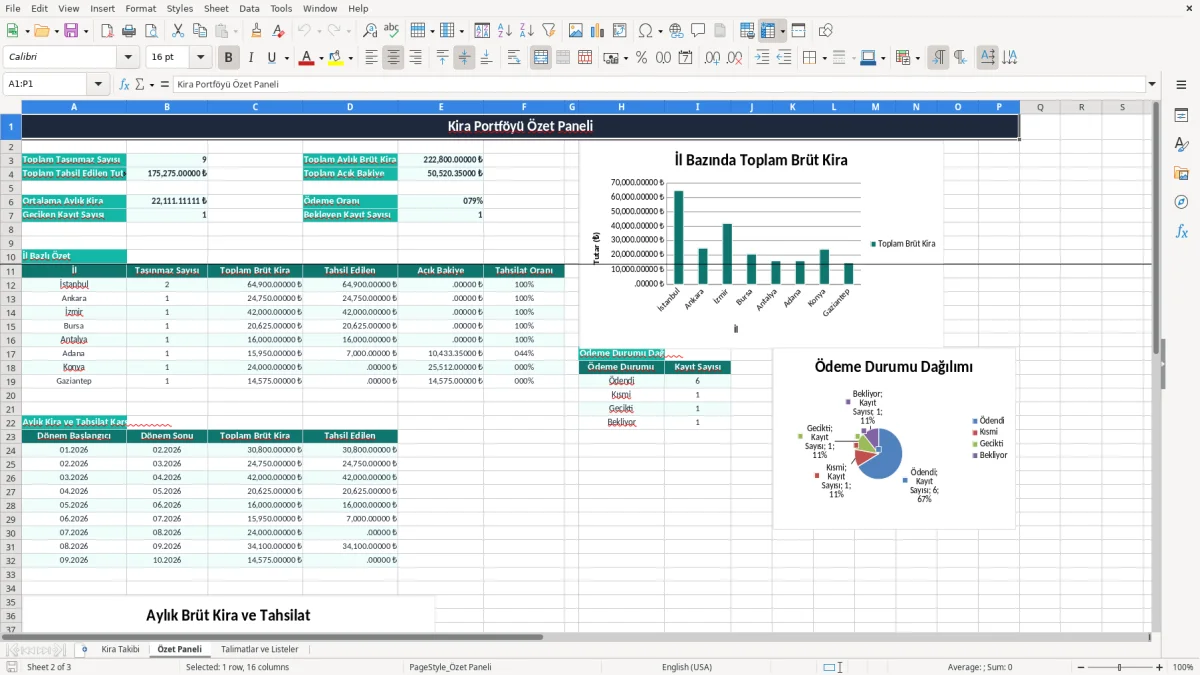Image resolution: width=1200 pixels, height=675 pixels.
Task: Open the Sheet menu
Action: click(216, 8)
